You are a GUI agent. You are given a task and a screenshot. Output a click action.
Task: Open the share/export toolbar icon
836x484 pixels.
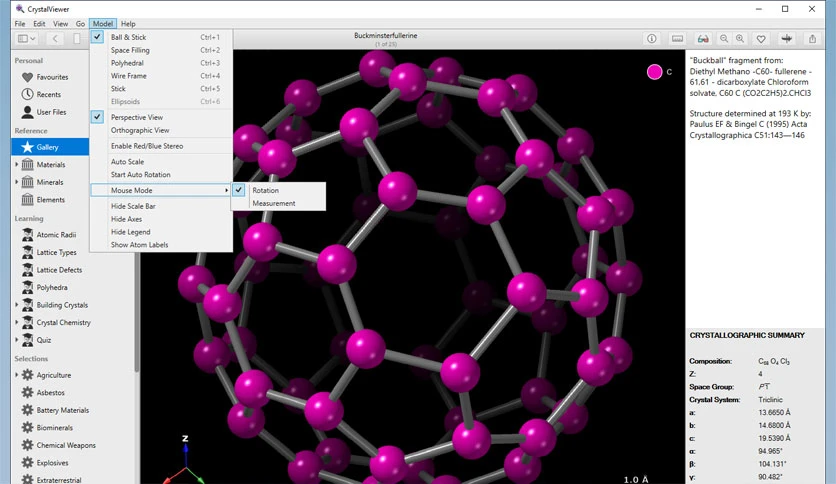(x=813, y=39)
